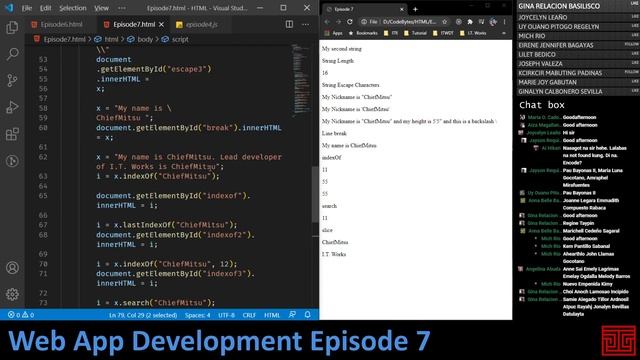Image resolution: width=640 pixels, height=360 pixels.
Task: Click the VS Code logo icon
Action: (9, 8)
